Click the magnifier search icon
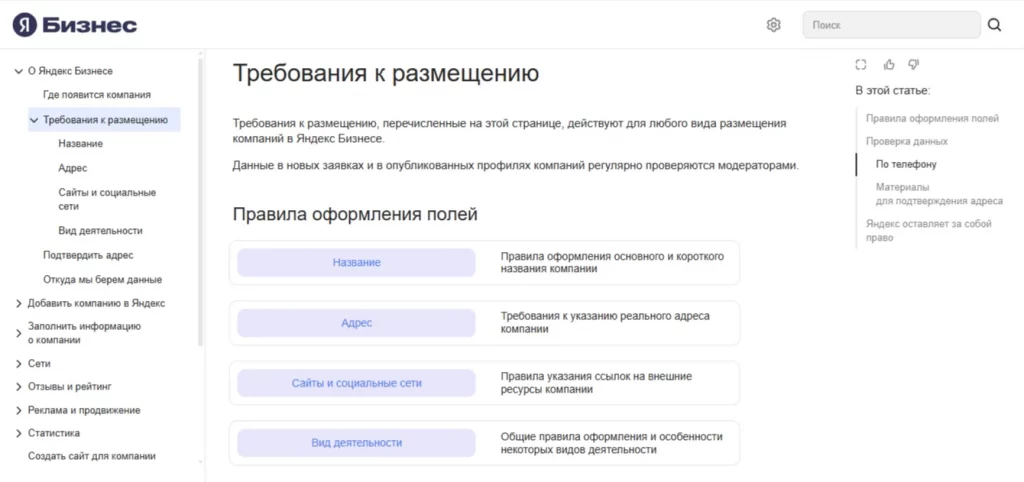The image size is (1024, 482). pos(994,25)
